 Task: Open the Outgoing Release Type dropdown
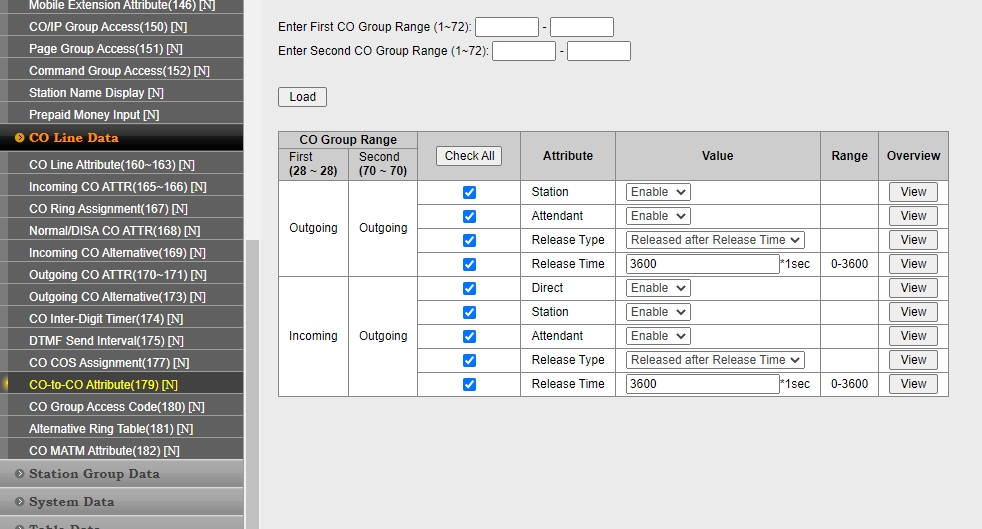[x=715, y=240]
